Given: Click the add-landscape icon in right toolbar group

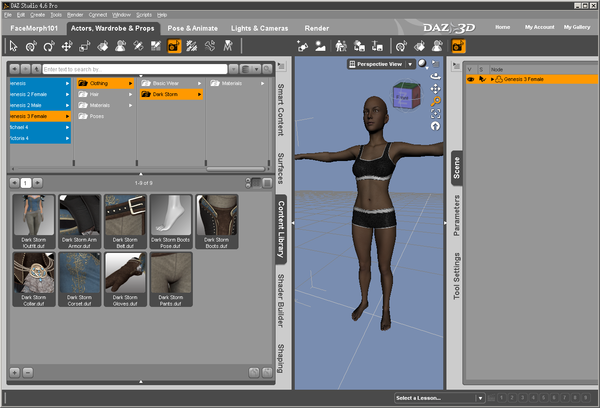Looking at the screenshot, I should click(x=320, y=46).
